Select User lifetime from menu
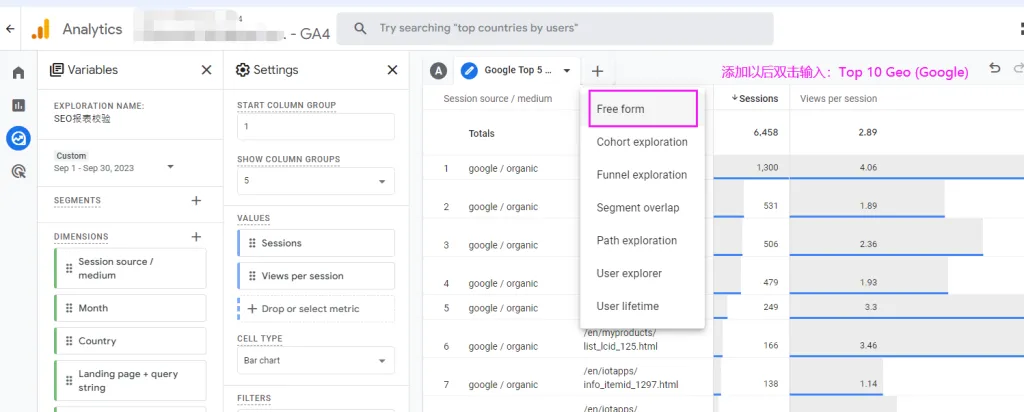 coord(642,306)
